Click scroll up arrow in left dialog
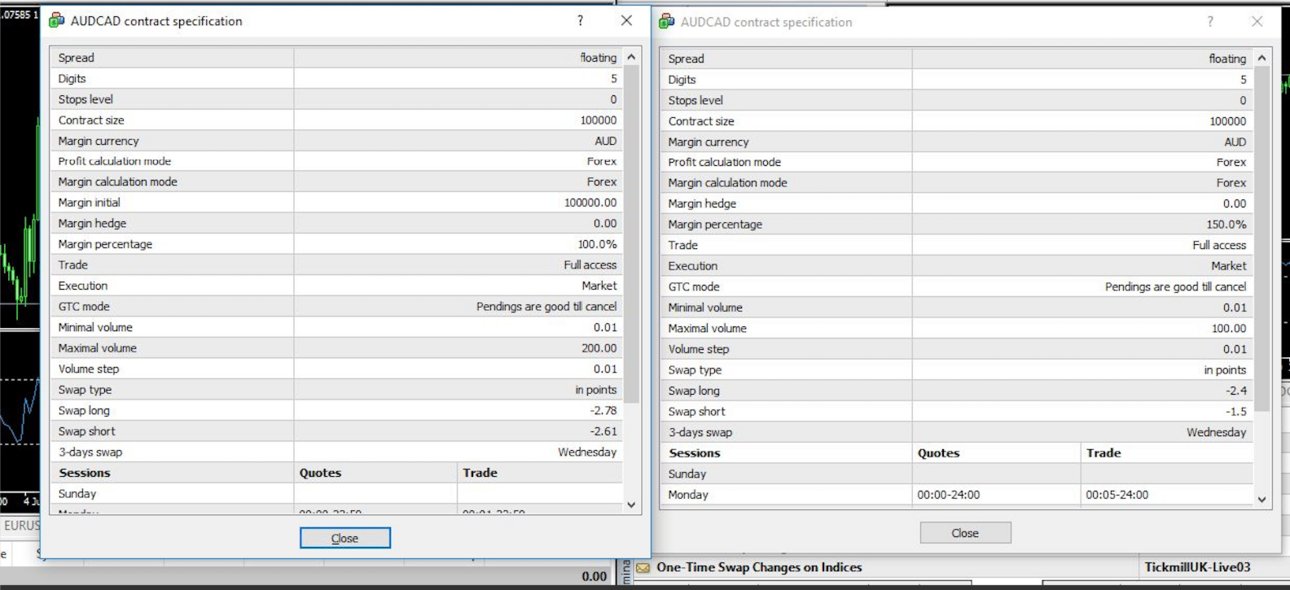 (631, 58)
